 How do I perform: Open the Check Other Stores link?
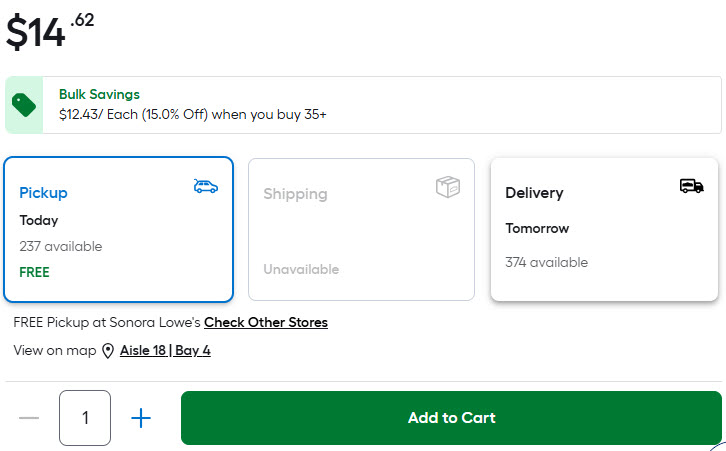coord(266,322)
